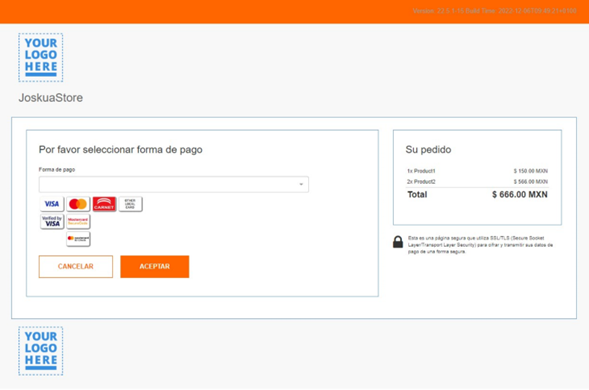Open the Forma de pago dropdown
The width and height of the screenshot is (589, 390).
[x=174, y=184]
